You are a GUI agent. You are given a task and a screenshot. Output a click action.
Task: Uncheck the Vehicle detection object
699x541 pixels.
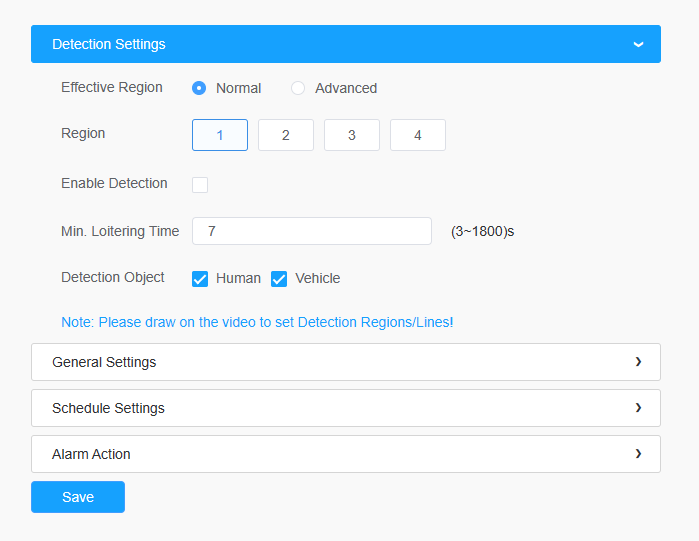pos(279,279)
